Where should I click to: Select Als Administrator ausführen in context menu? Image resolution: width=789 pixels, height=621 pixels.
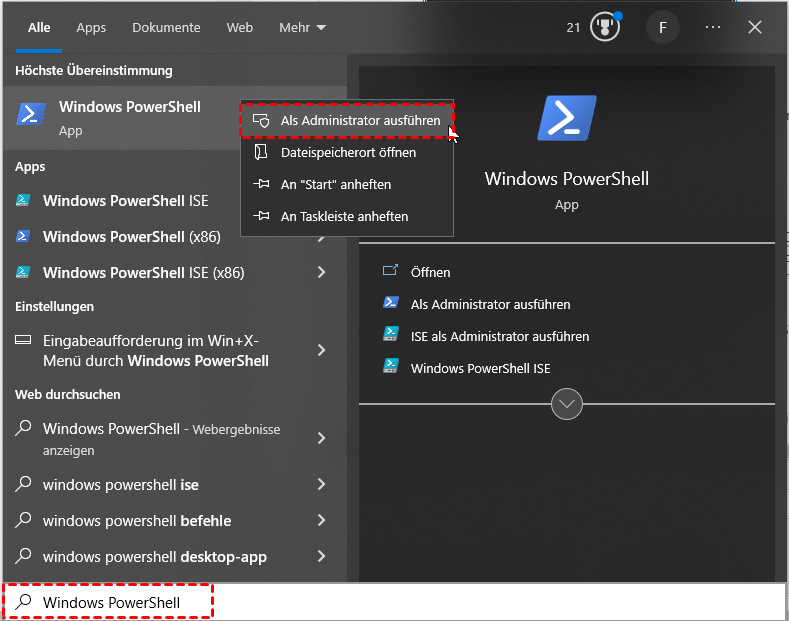359,120
